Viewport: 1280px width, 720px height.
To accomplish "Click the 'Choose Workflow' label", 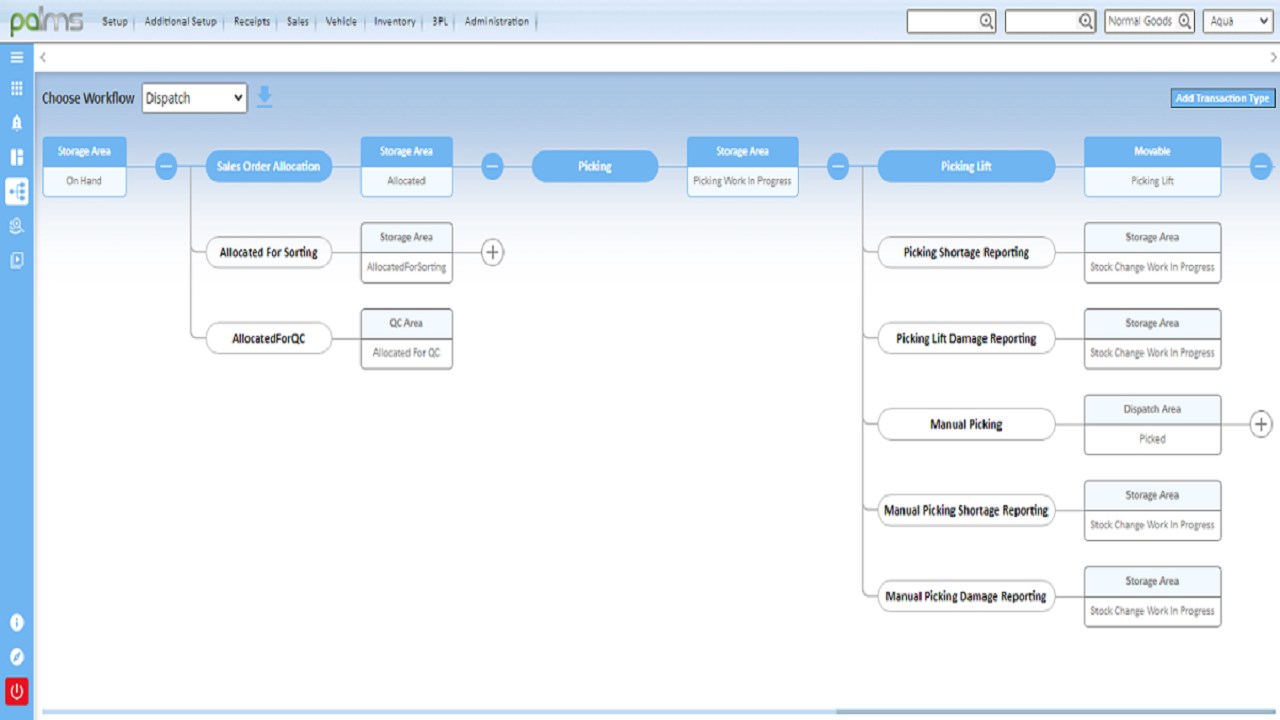I will pyautogui.click(x=88, y=98).
